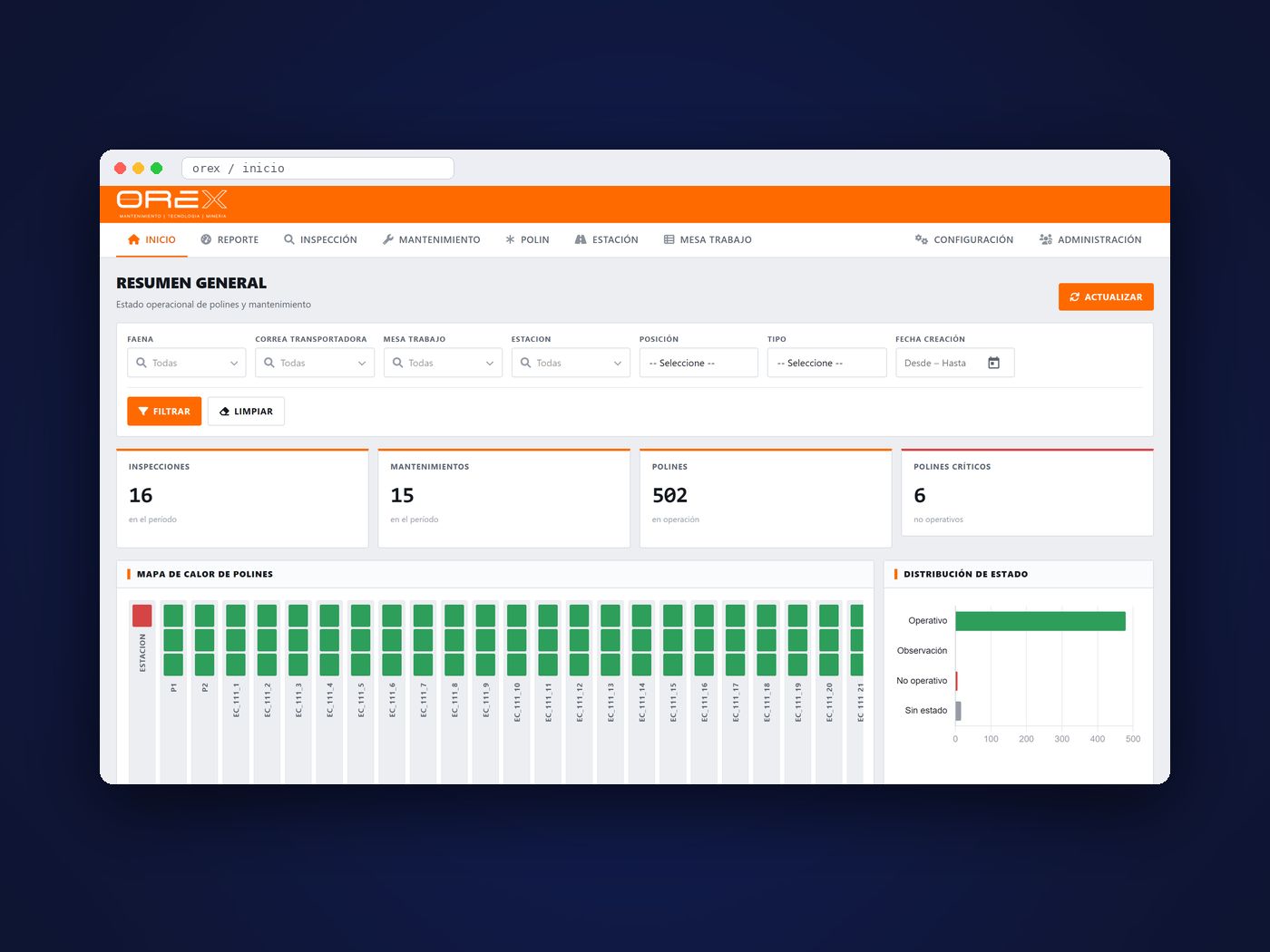Click the Fecha Creación date range field
This screenshot has width=1270, height=952.
[954, 363]
